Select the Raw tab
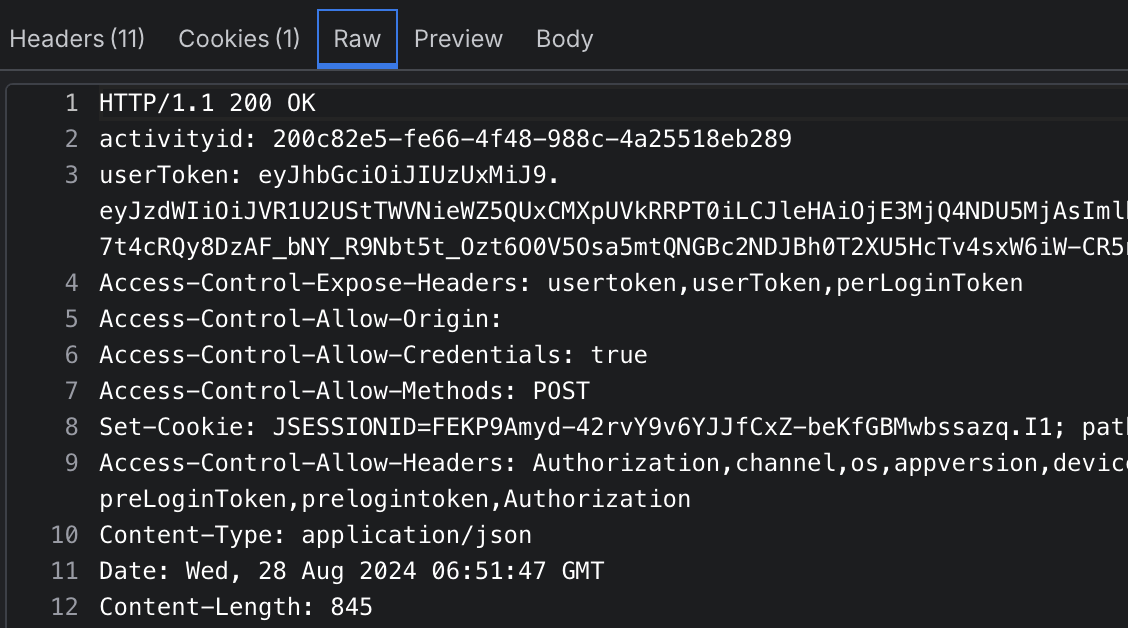Viewport: 1128px width, 628px height. click(x=357, y=39)
